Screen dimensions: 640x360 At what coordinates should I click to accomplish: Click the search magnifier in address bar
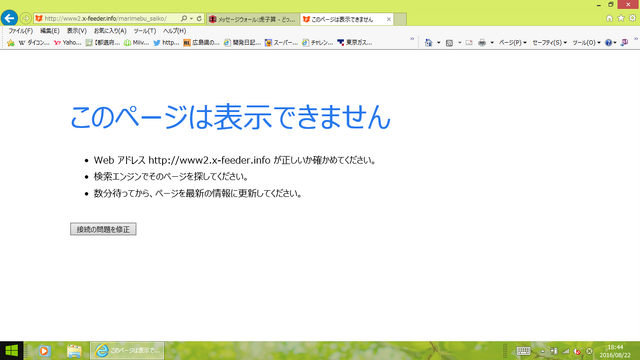click(x=184, y=18)
